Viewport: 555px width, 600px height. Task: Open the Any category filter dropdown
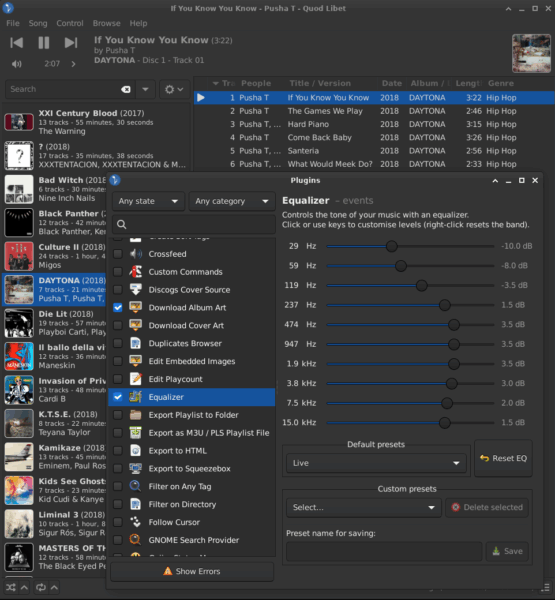point(232,201)
